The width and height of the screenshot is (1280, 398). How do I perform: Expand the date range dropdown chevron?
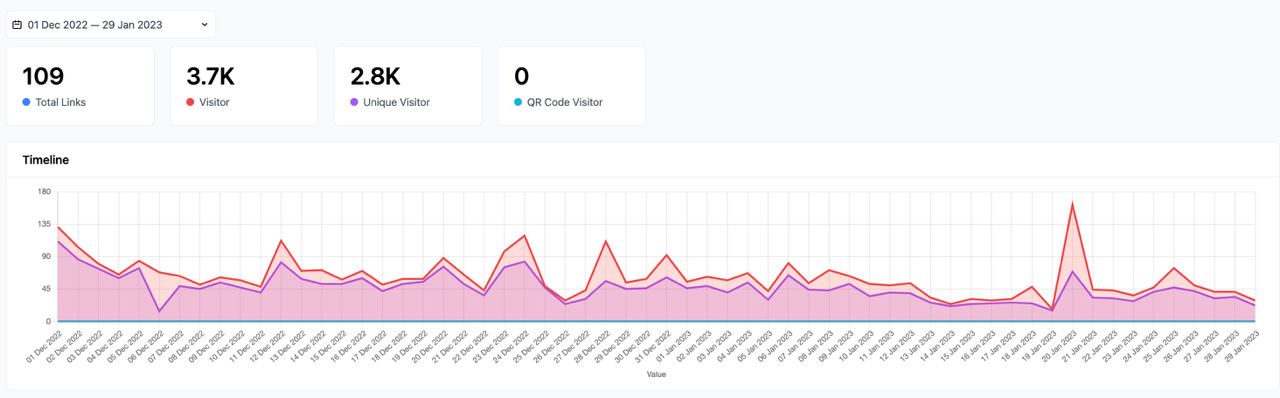(204, 24)
